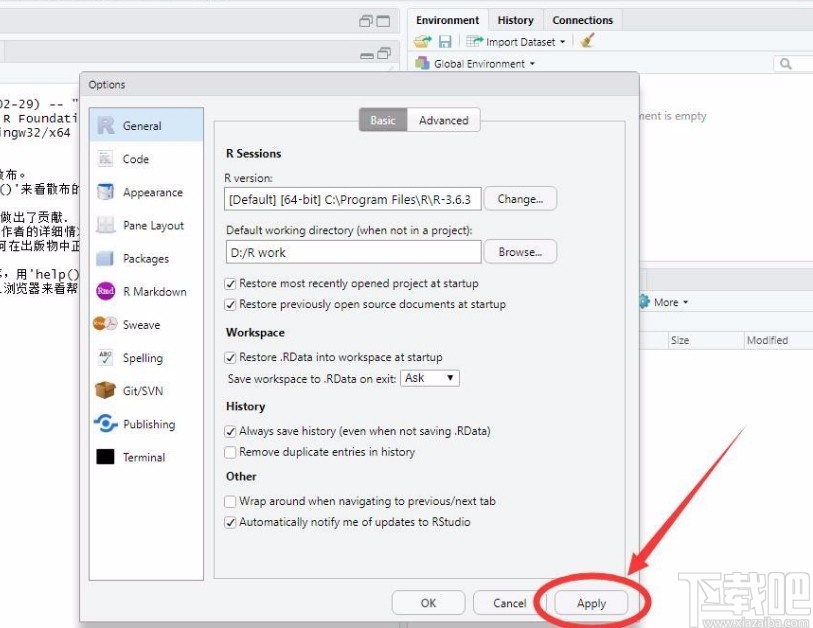Open the Packages options category

pyautogui.click(x=146, y=258)
